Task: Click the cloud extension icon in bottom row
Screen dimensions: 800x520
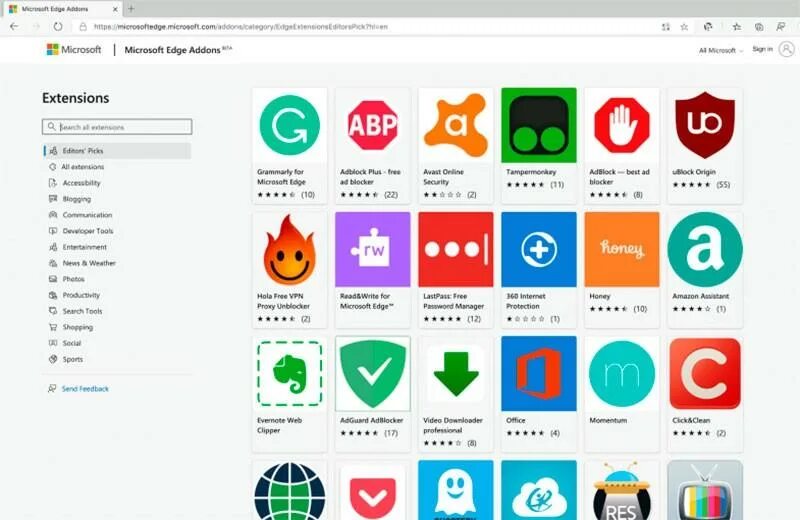Action: [539, 490]
